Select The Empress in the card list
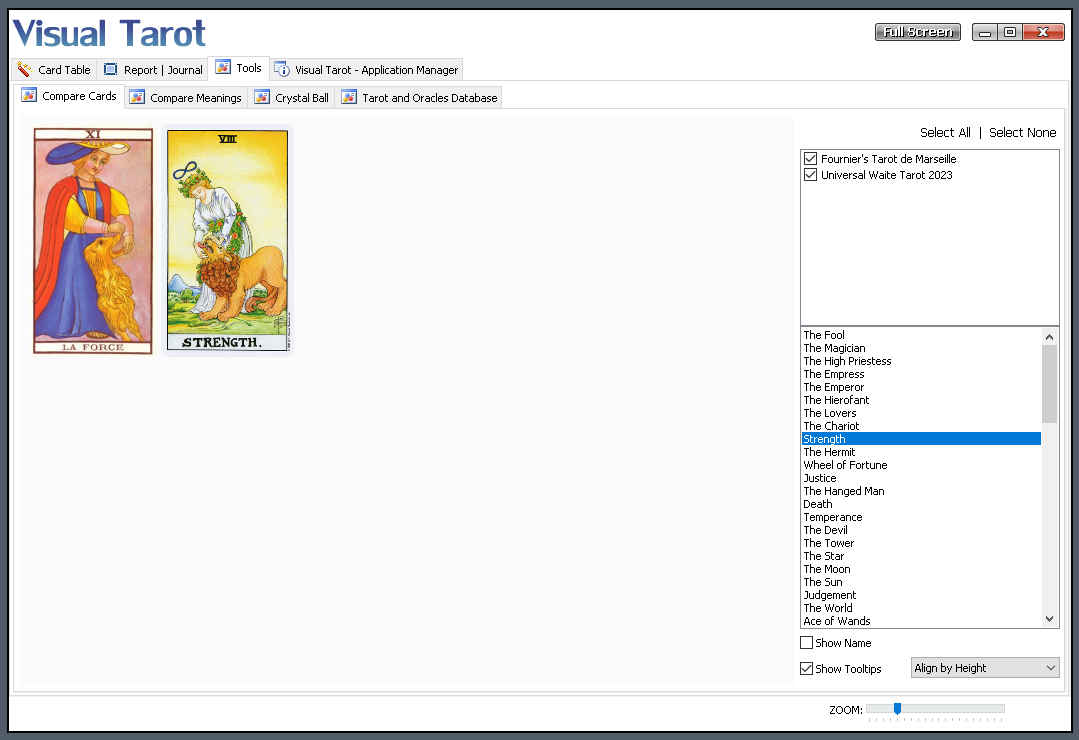Screen dimensions: 1079x740 (x=921, y=374)
